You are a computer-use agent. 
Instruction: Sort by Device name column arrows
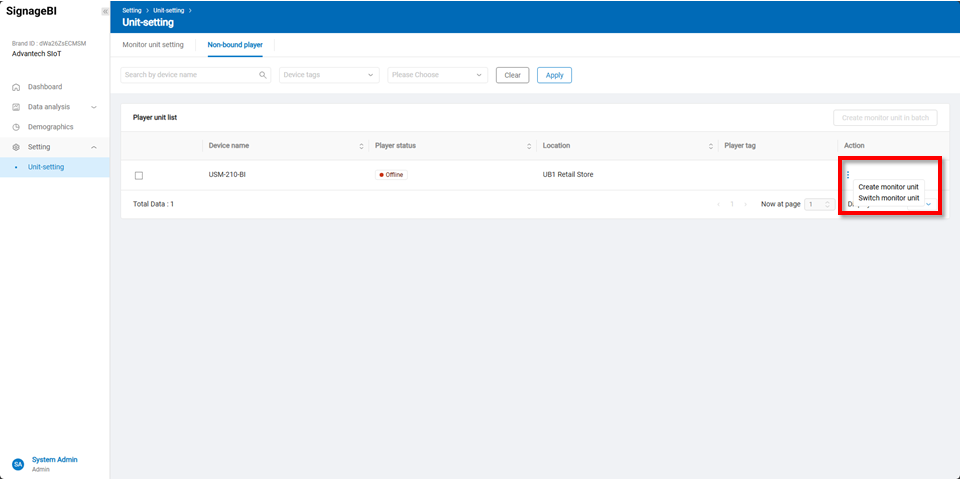click(x=361, y=146)
